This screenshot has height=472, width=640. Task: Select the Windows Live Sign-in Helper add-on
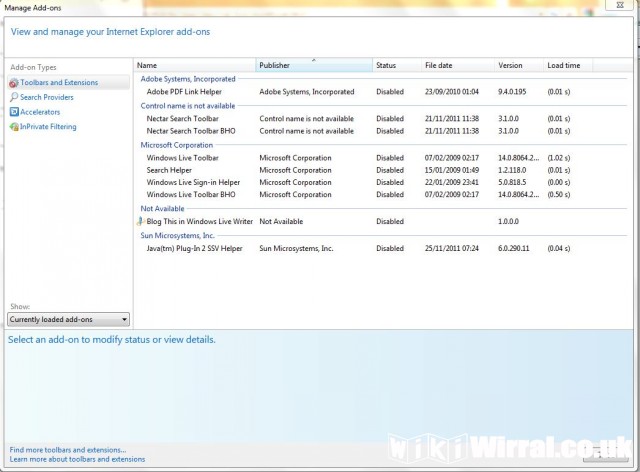point(193,182)
